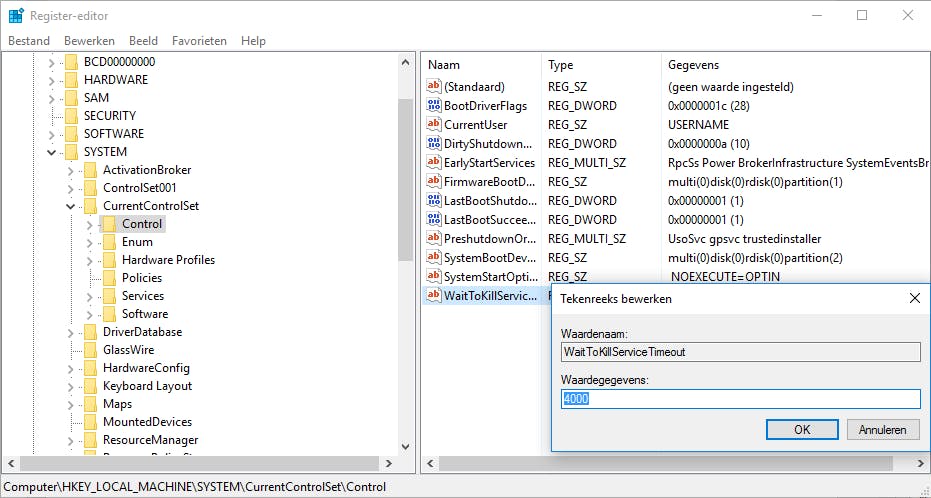The image size is (931, 498).
Task: Confirm the dialog with OK
Action: pos(802,430)
